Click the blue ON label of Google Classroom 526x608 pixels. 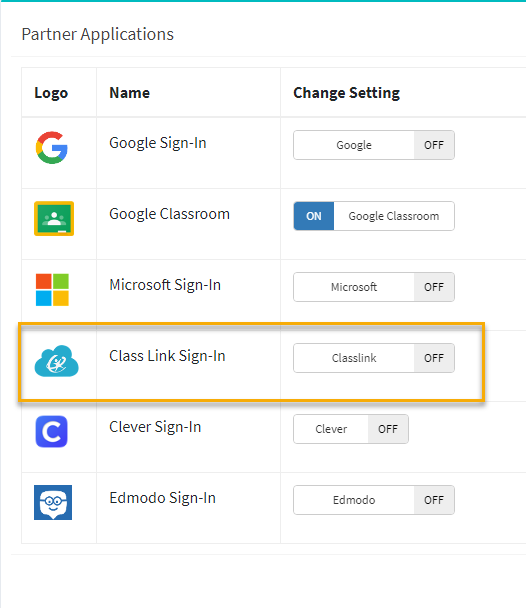[314, 216]
